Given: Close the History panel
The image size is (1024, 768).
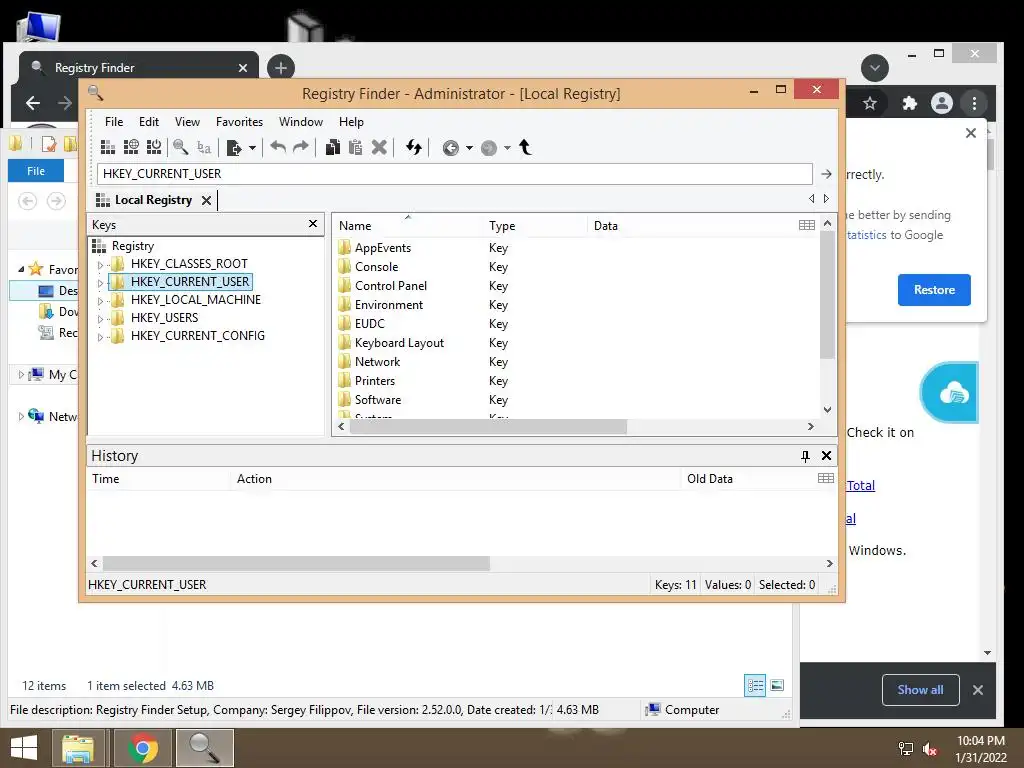Looking at the screenshot, I should 826,456.
